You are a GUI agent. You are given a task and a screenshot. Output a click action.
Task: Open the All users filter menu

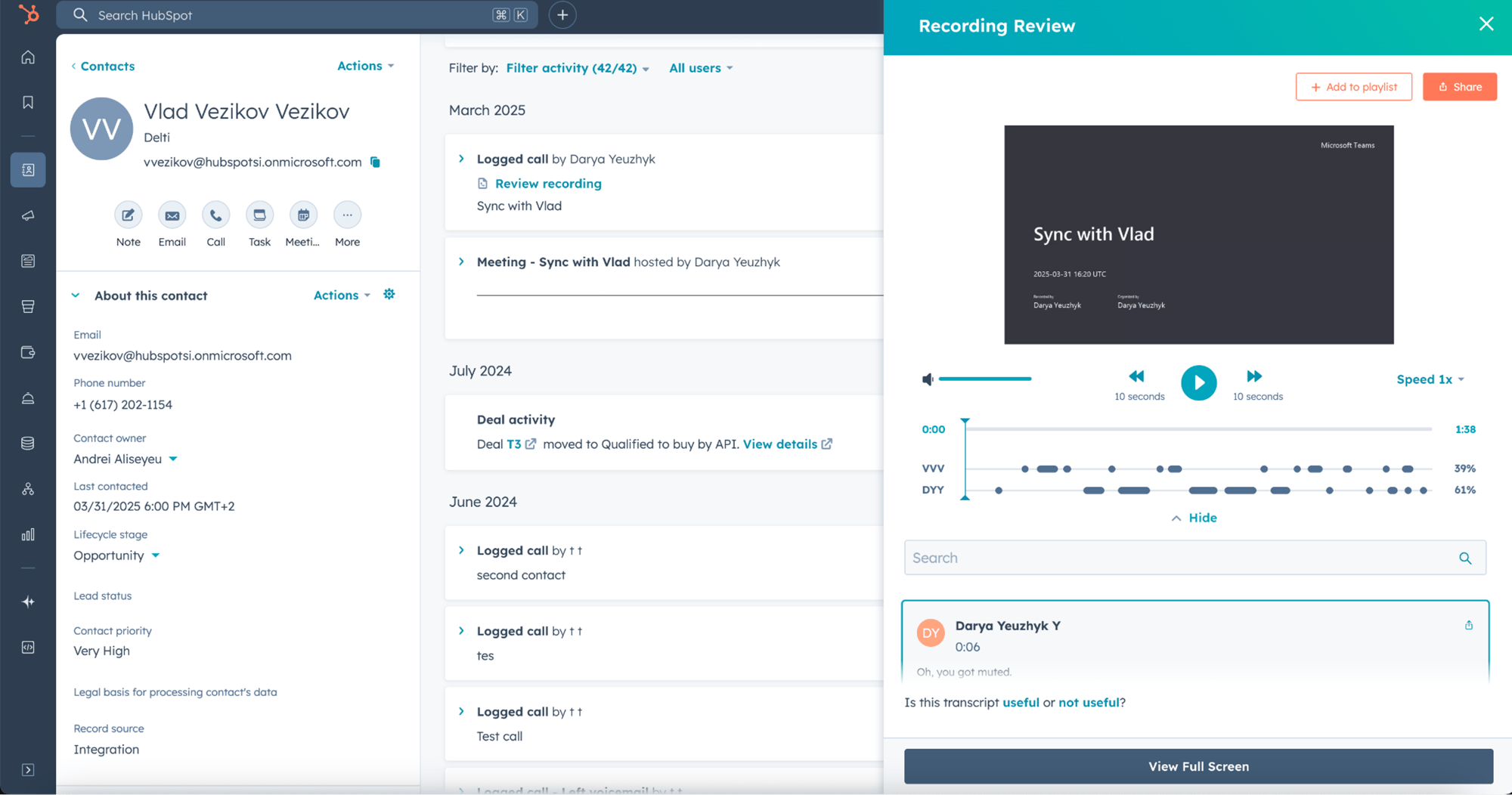point(701,68)
